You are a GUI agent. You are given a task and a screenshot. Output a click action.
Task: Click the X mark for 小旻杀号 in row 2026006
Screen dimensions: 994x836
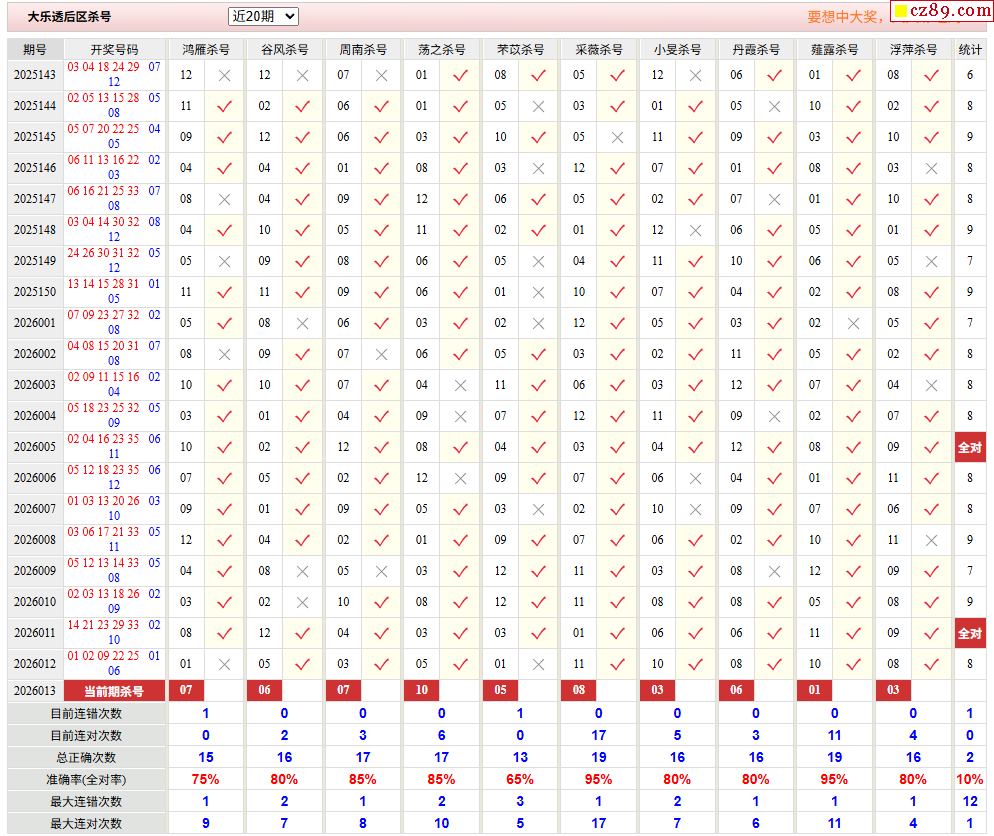click(x=695, y=479)
